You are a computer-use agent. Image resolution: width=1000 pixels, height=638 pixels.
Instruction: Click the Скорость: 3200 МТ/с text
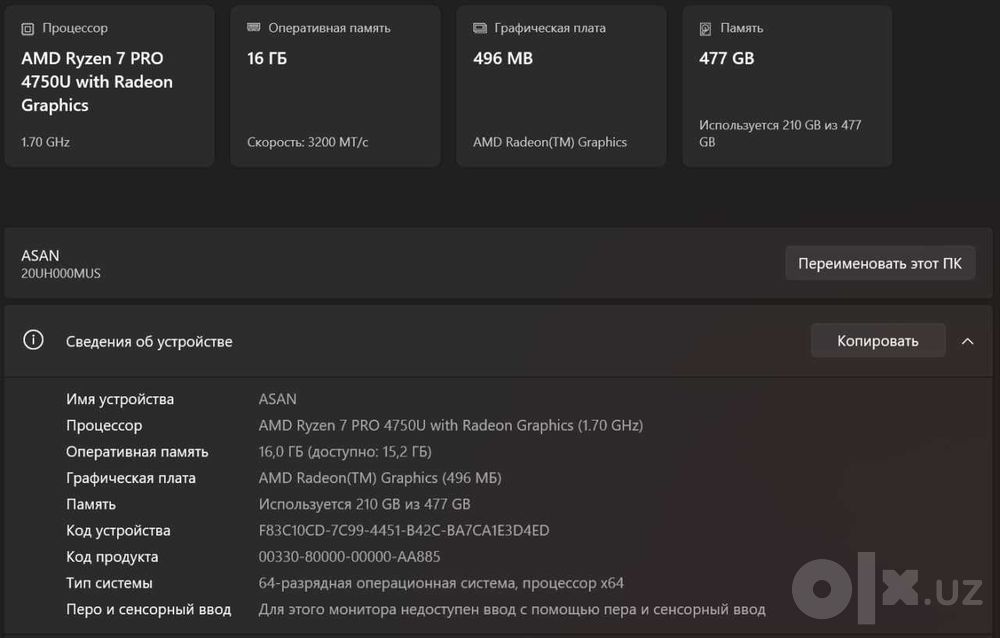click(x=307, y=142)
